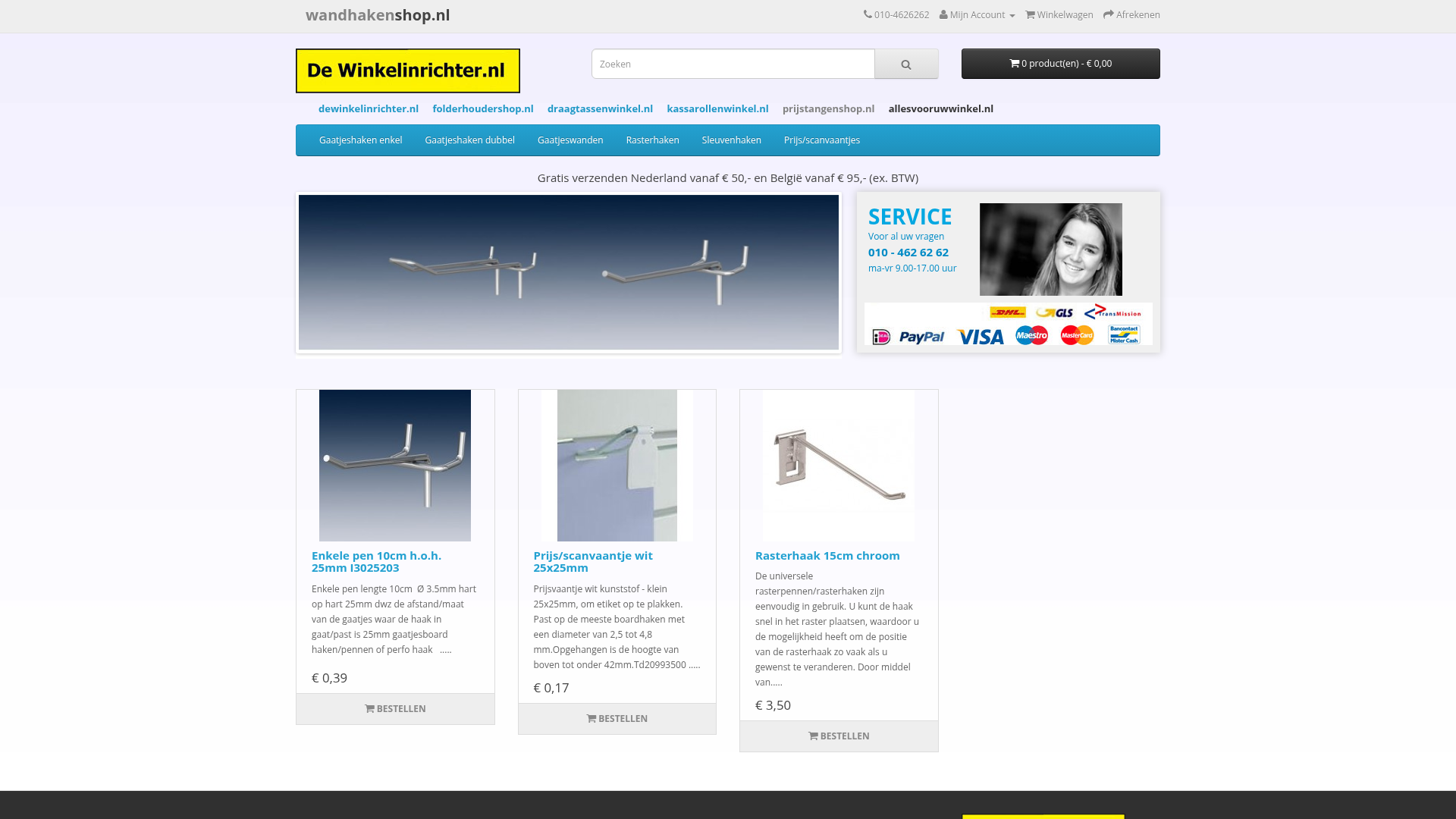Click Bestellen for Prijs/scanvaantje wit
Image resolution: width=1456 pixels, height=819 pixels.
coord(617,719)
